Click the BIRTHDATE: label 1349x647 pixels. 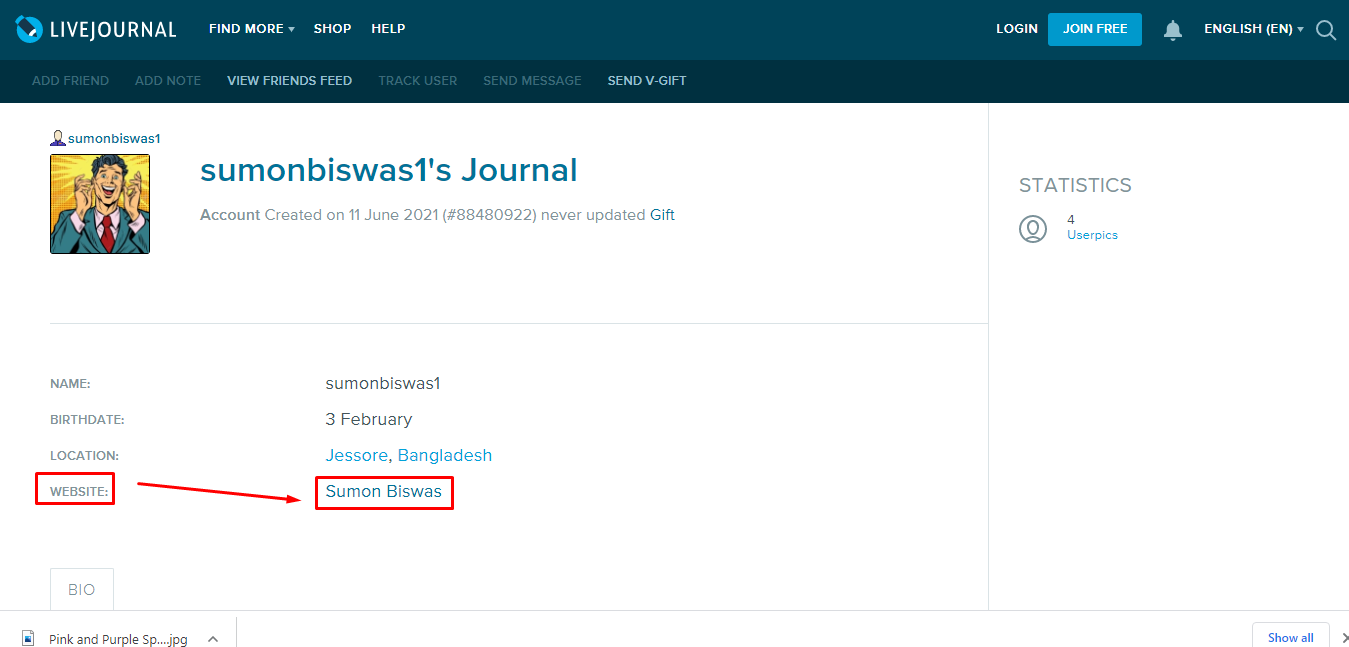click(87, 420)
